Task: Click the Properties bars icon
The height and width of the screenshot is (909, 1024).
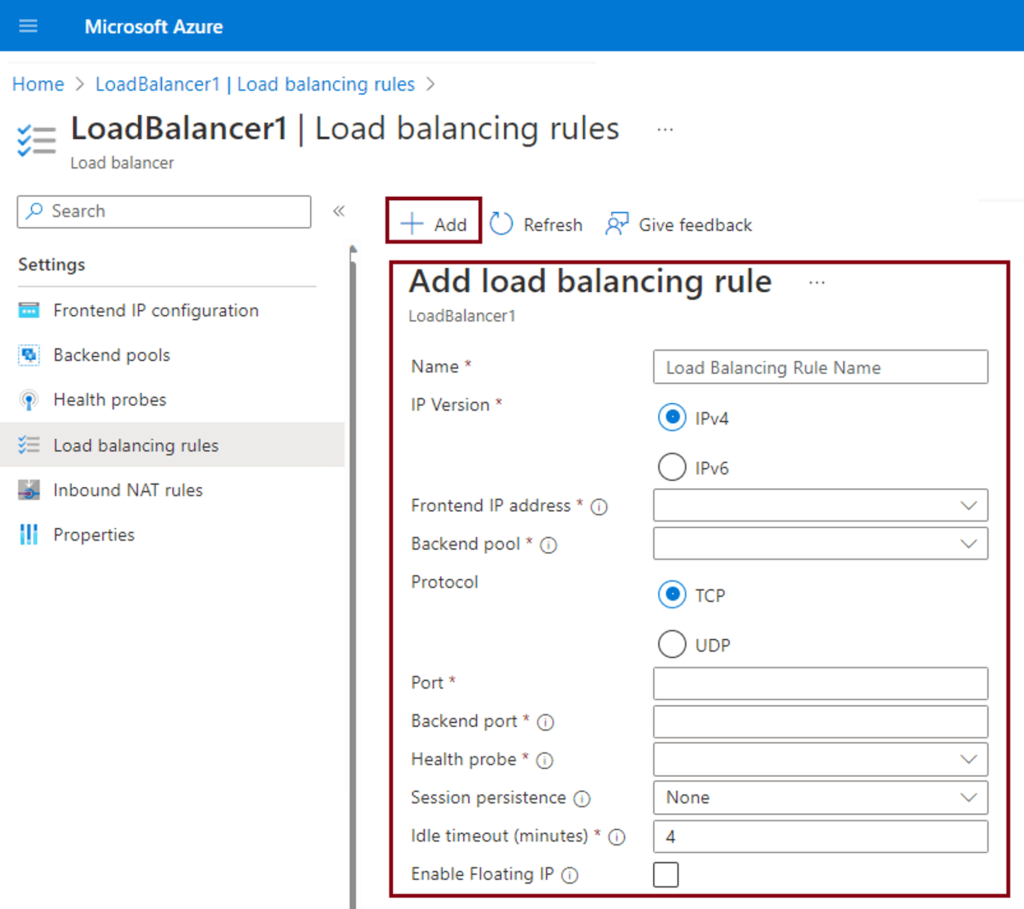Action: click(29, 534)
